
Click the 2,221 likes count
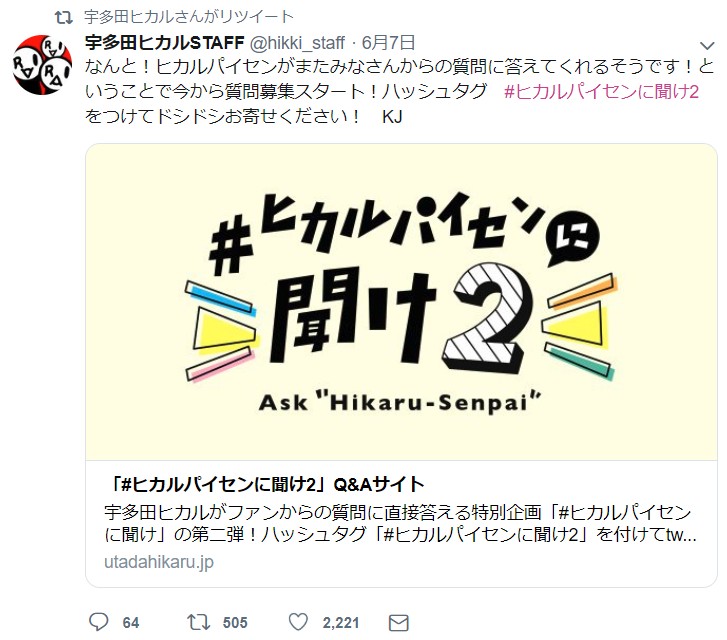(341, 622)
